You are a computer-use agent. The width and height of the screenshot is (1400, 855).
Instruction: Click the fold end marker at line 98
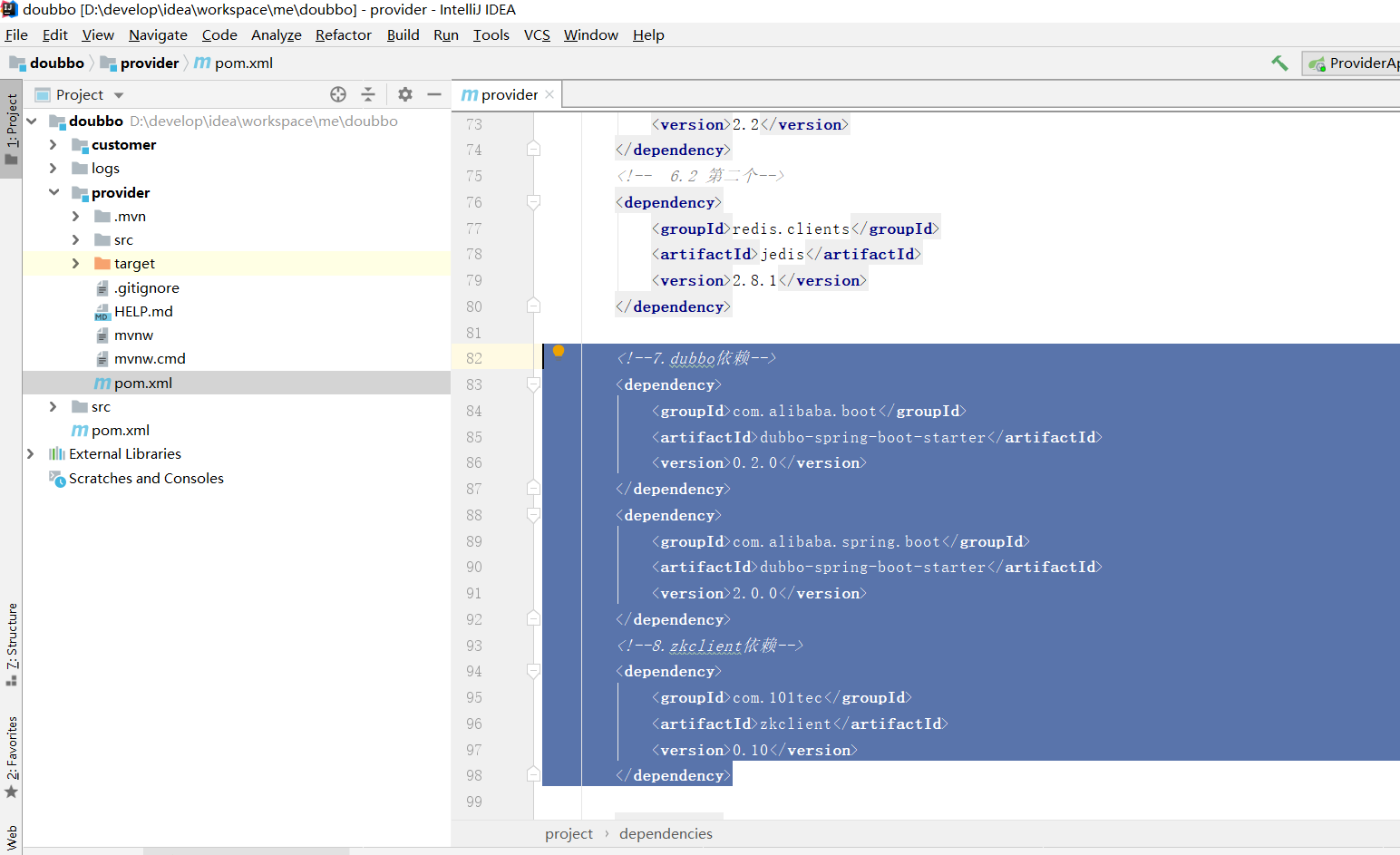[533, 774]
